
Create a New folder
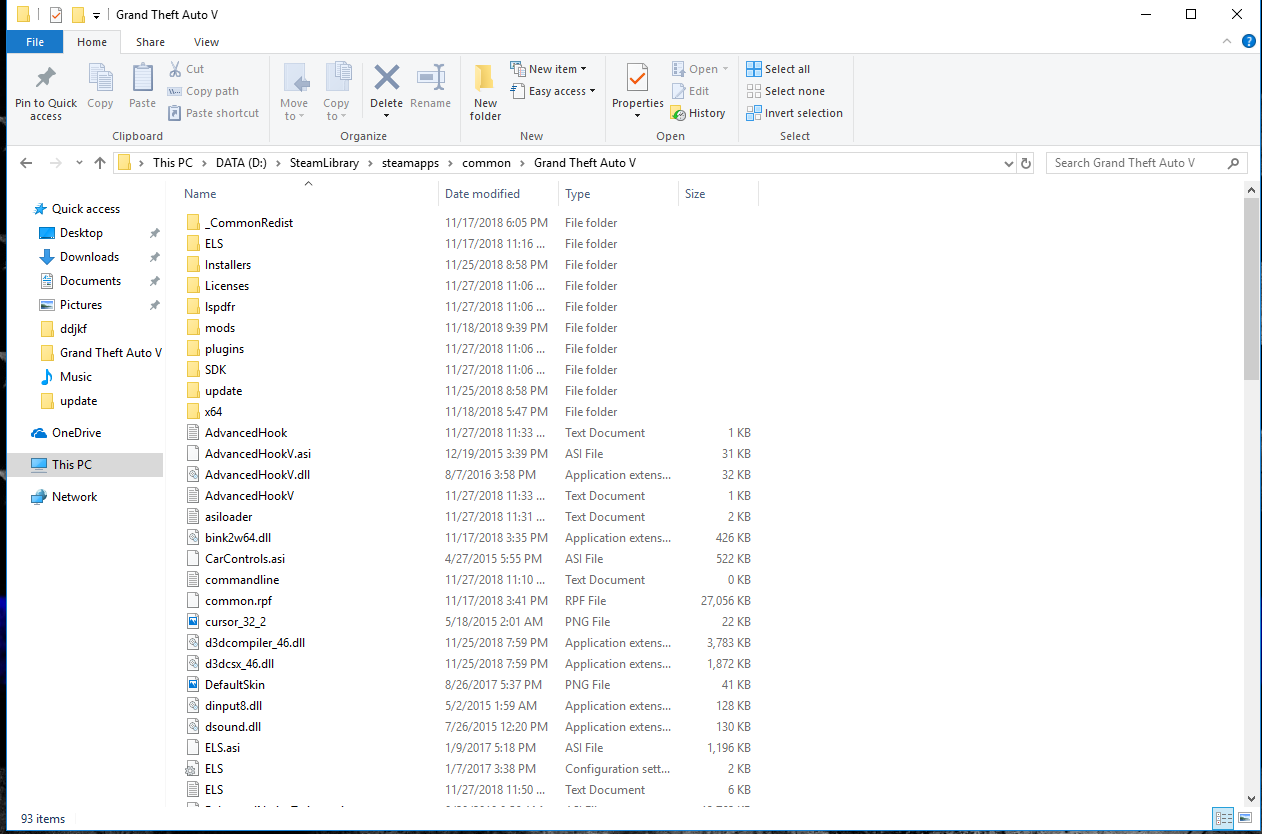click(x=485, y=93)
